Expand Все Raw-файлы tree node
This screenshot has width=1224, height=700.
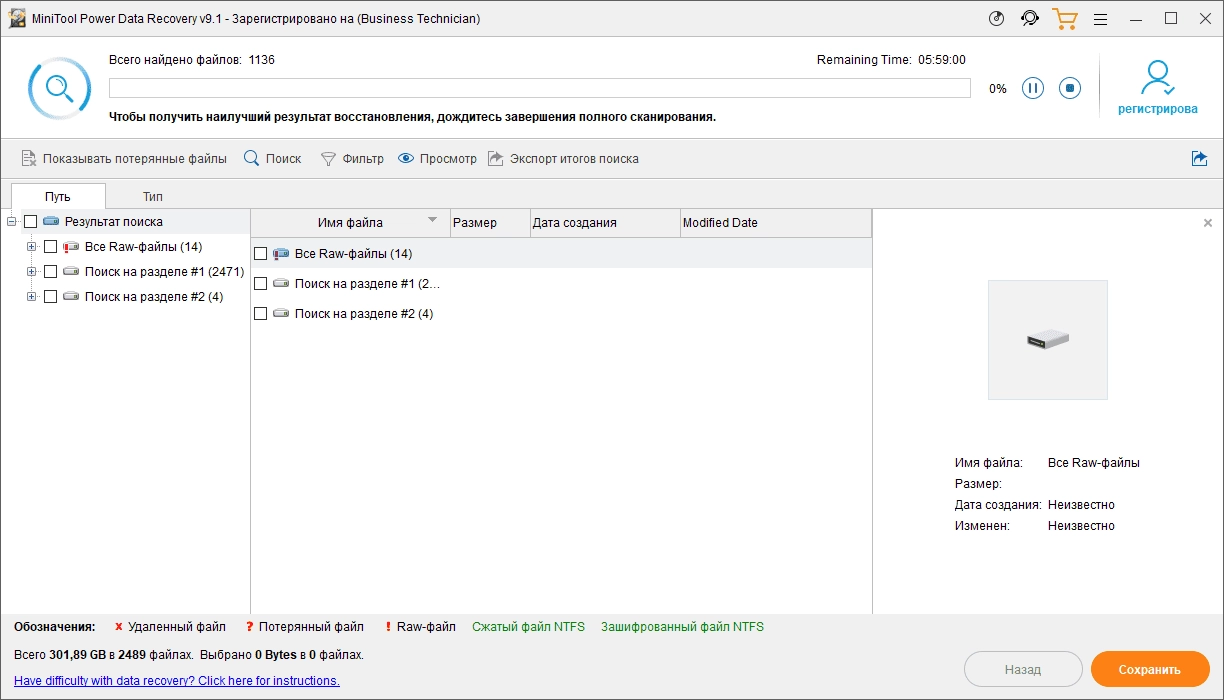click(32, 247)
